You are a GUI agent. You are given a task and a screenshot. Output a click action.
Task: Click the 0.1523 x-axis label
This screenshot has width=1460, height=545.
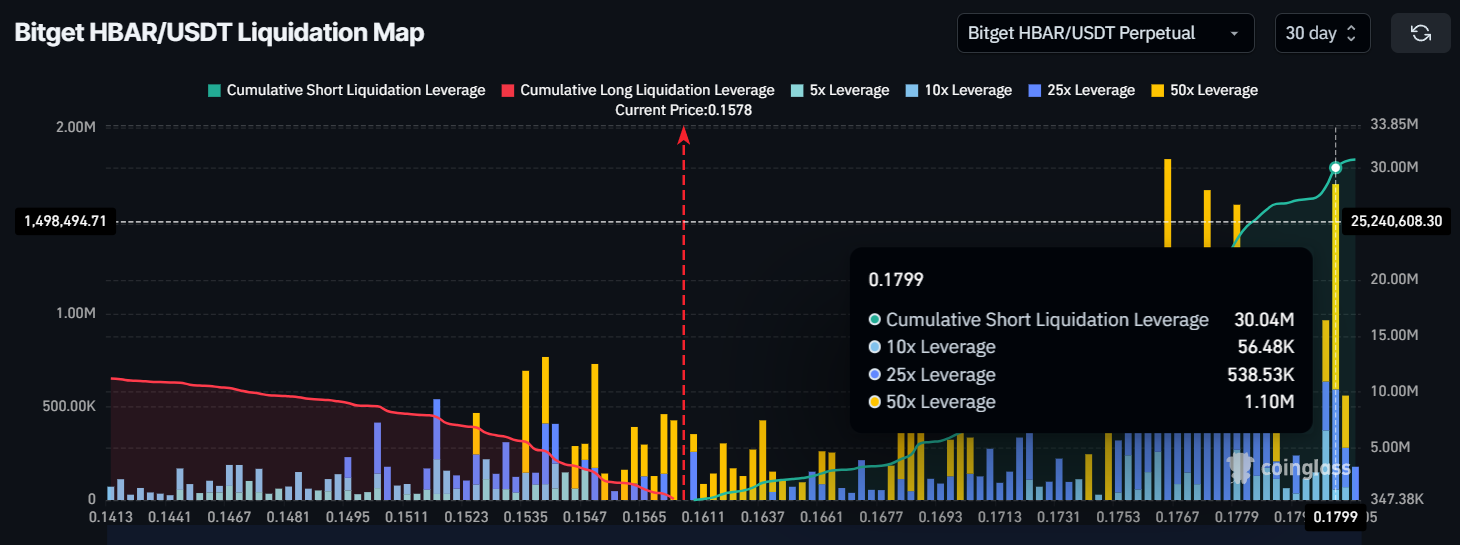468,517
